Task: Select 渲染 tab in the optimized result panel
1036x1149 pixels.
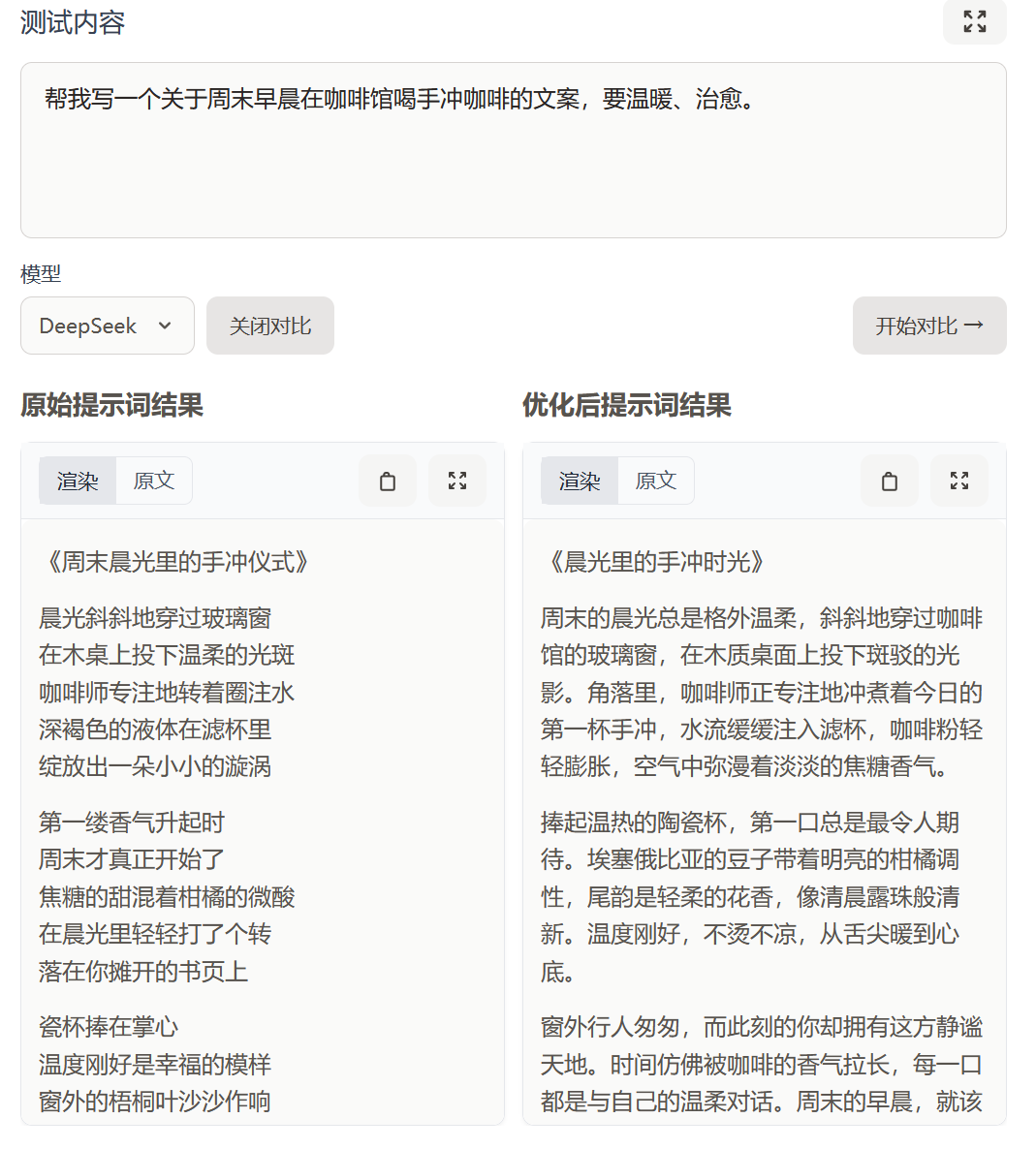Action: [x=579, y=480]
